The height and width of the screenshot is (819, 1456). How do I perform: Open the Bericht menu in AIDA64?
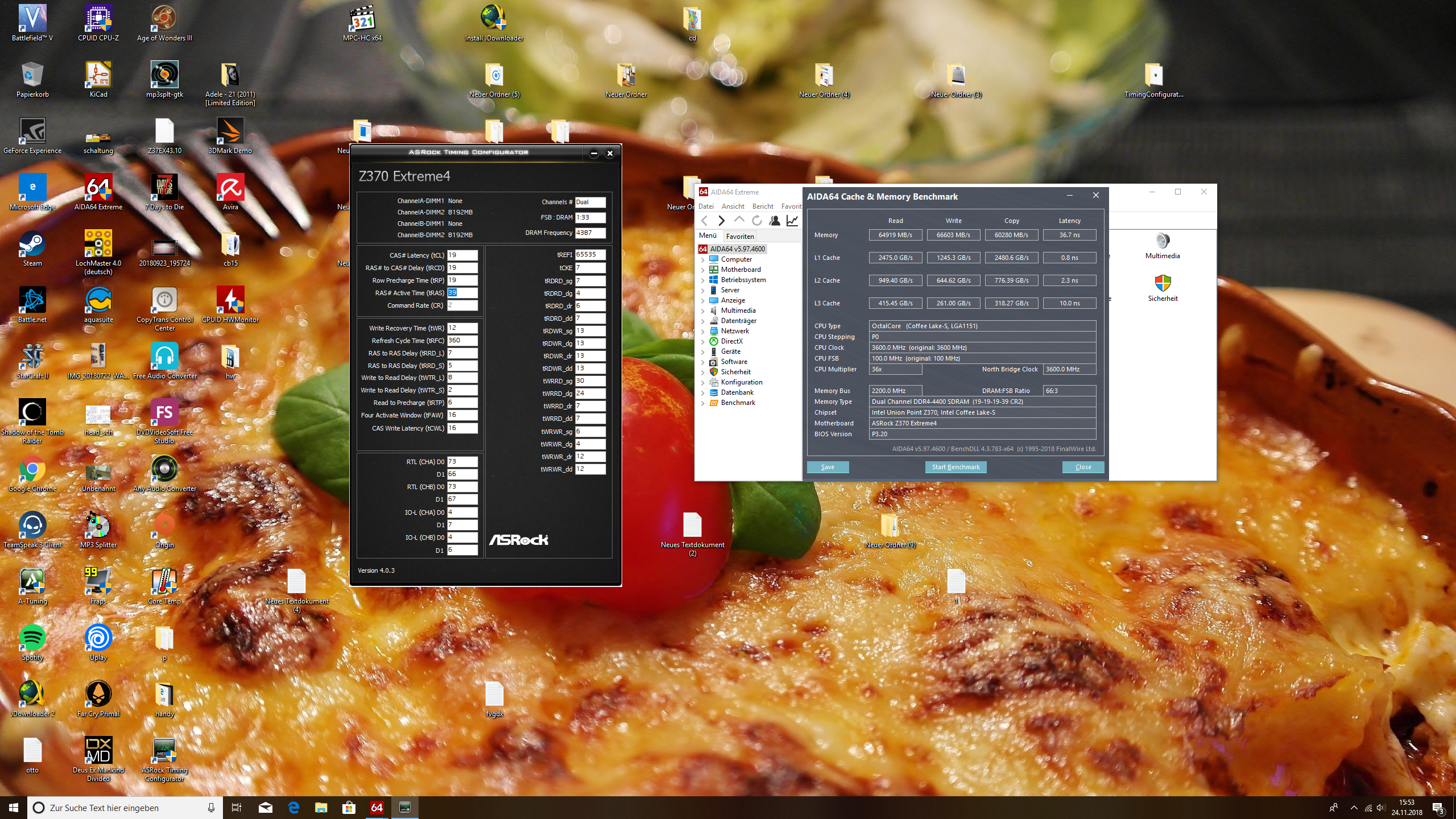[x=762, y=206]
